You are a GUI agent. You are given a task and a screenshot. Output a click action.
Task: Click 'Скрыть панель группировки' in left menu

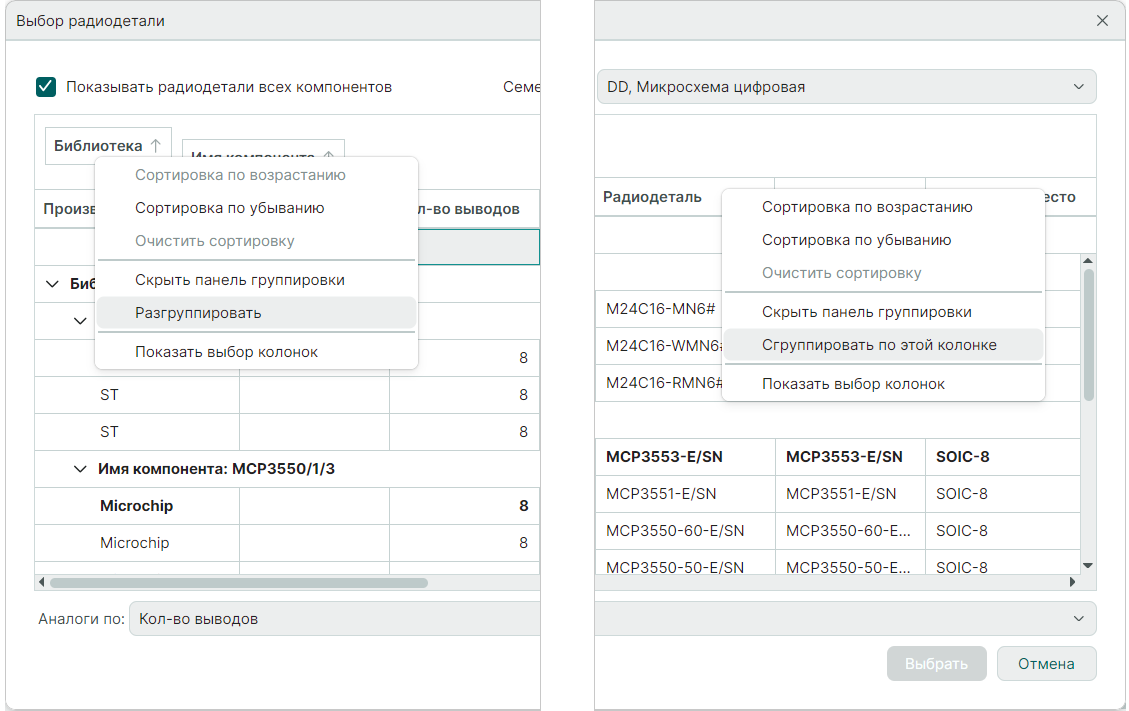(x=240, y=280)
